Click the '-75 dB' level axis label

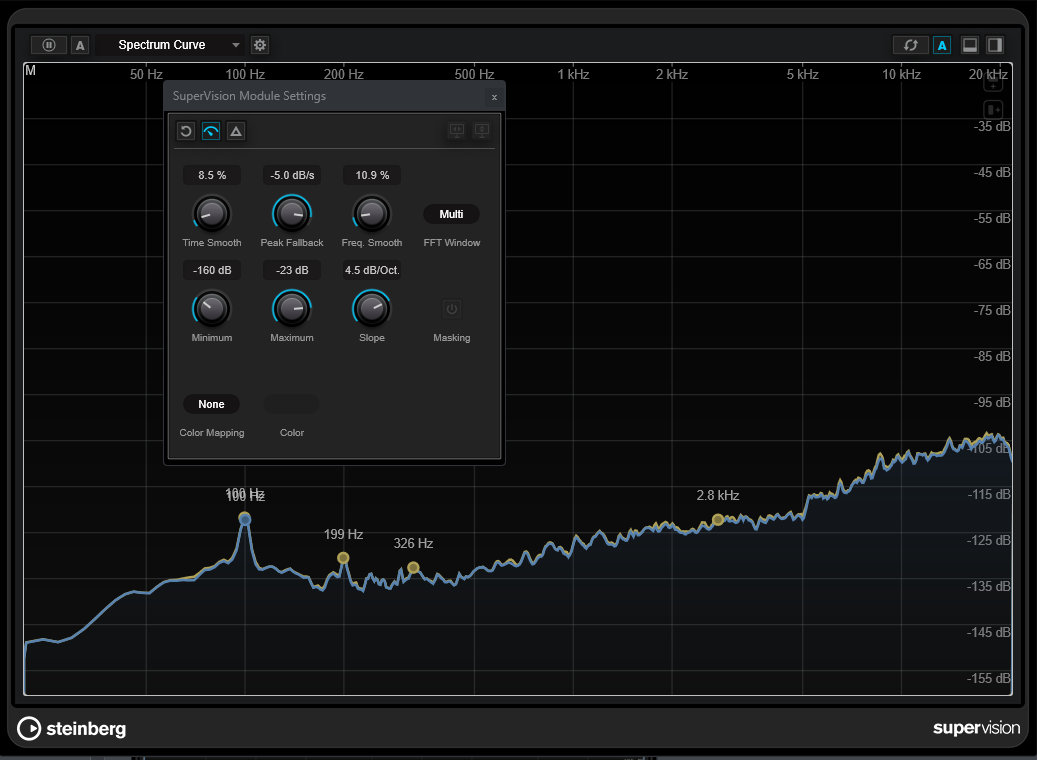point(991,310)
